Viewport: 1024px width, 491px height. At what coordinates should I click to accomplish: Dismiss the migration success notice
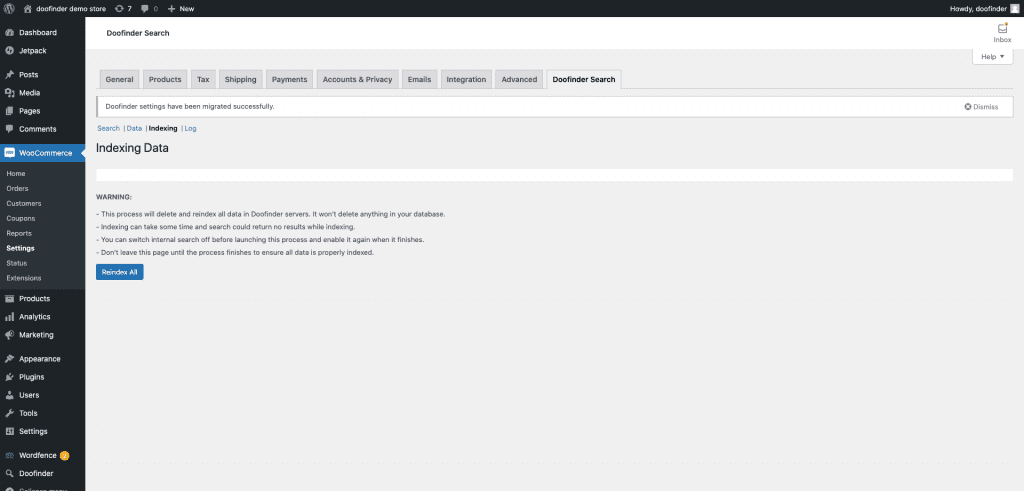point(981,106)
